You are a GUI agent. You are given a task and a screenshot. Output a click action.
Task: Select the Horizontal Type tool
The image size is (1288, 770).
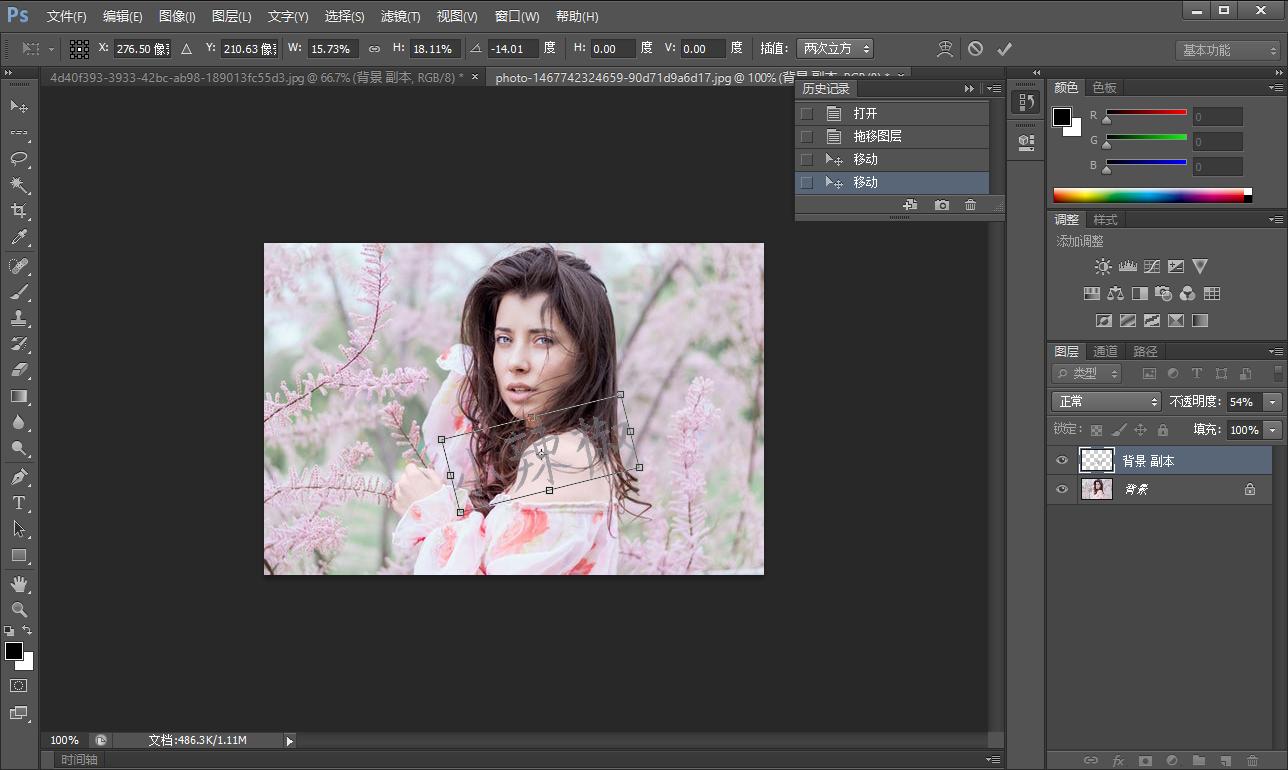coord(19,502)
